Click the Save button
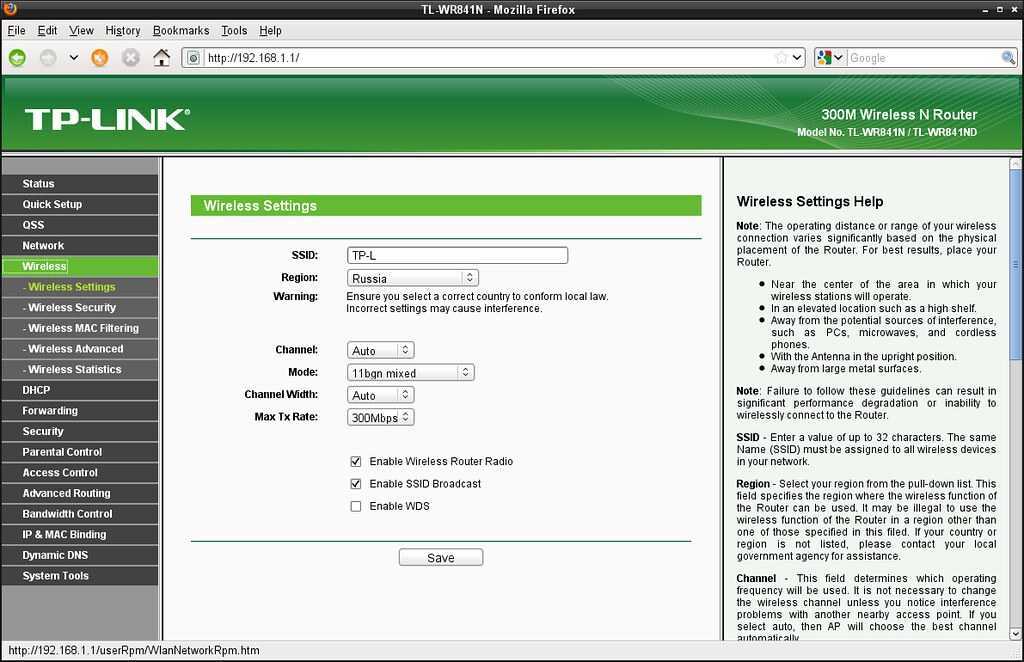Screen dimensions: 1024x662 (x=441, y=558)
